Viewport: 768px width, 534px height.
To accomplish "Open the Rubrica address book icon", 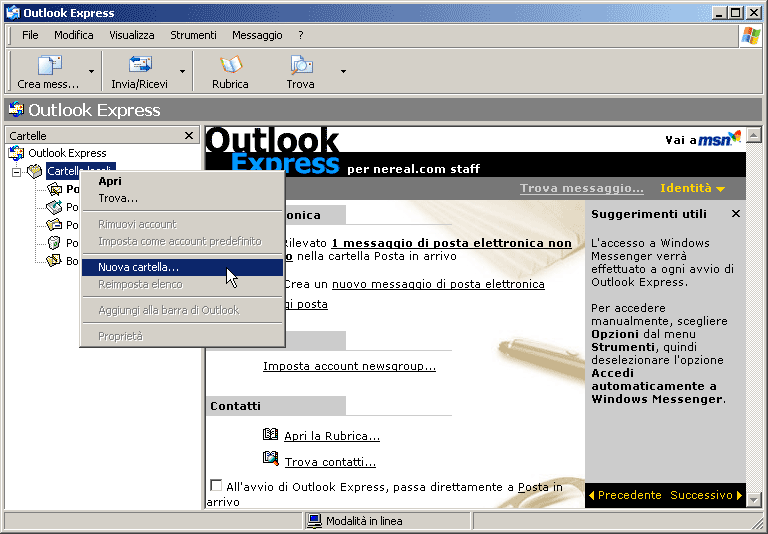I will (231, 65).
